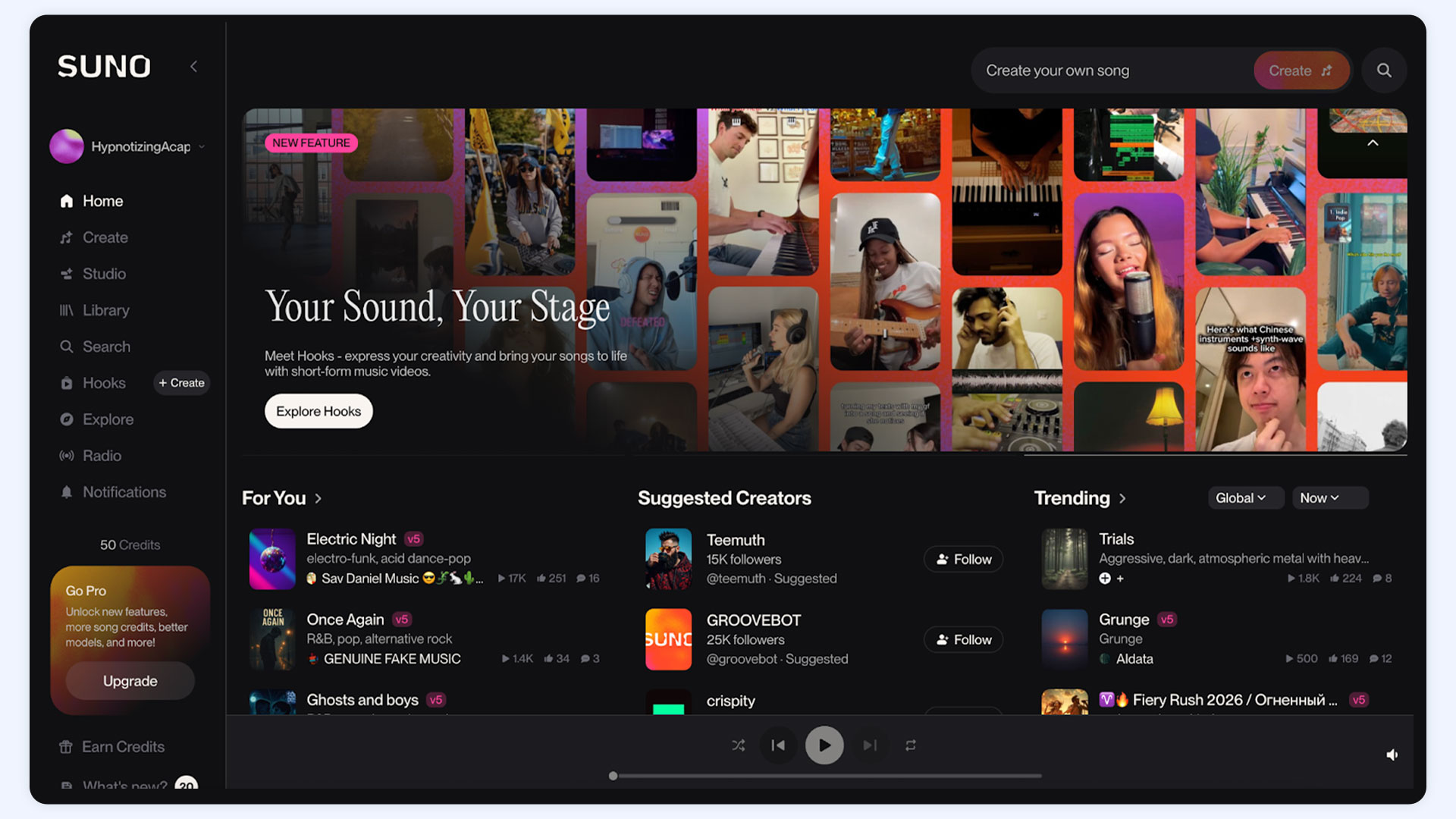Go to Library in the sidebar
The height and width of the screenshot is (819, 1456).
pos(105,310)
